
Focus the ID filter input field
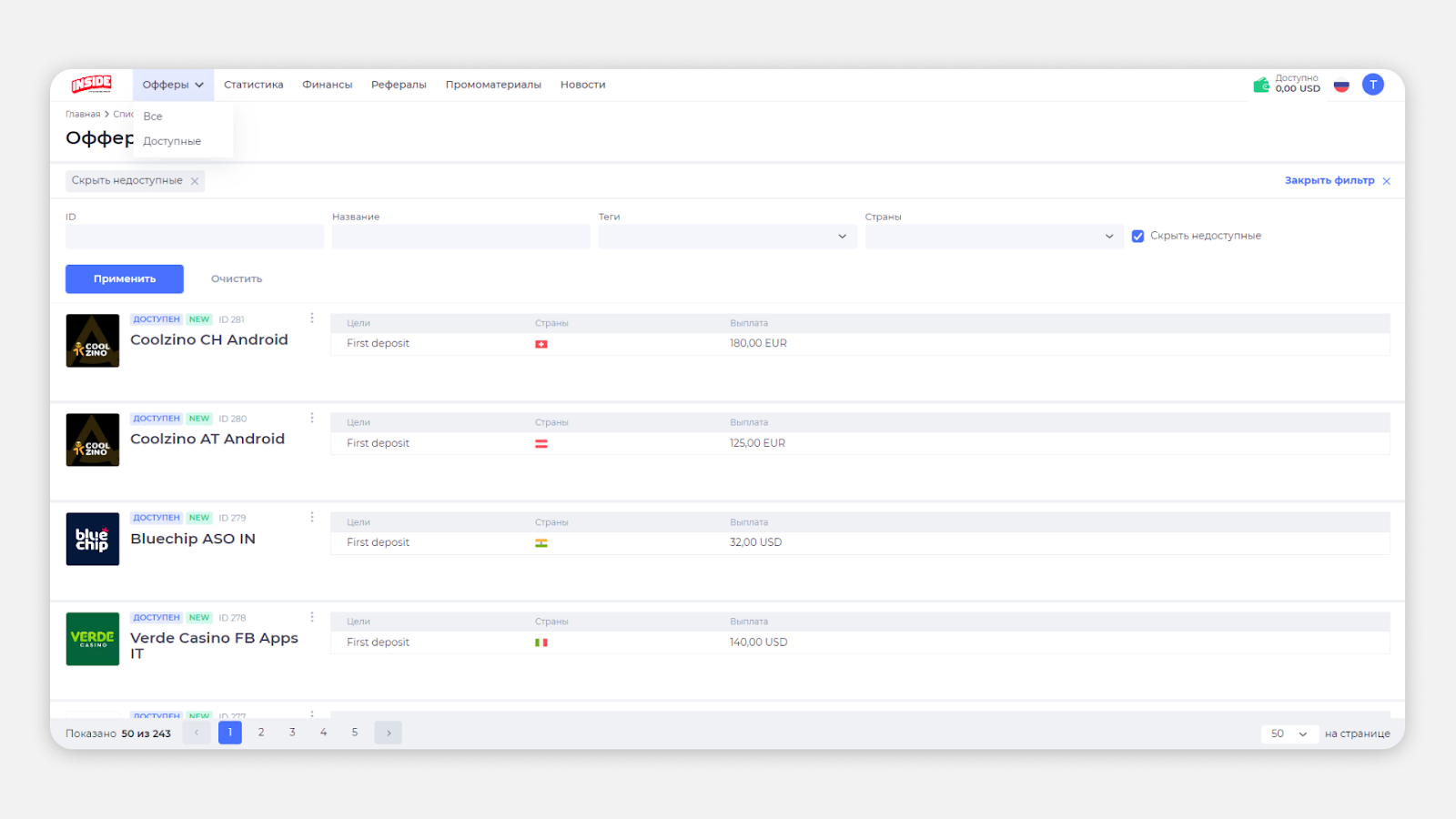coord(195,237)
